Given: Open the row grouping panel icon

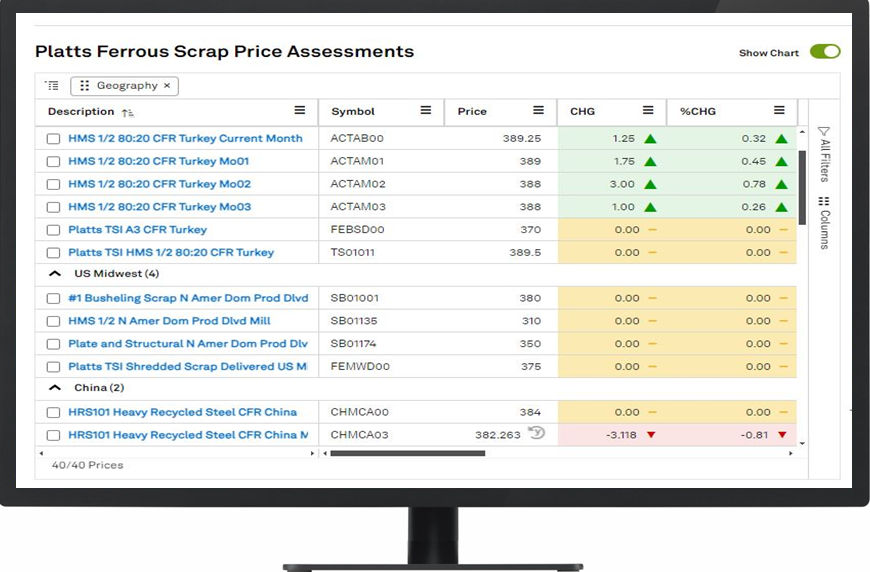Looking at the screenshot, I should [52, 85].
